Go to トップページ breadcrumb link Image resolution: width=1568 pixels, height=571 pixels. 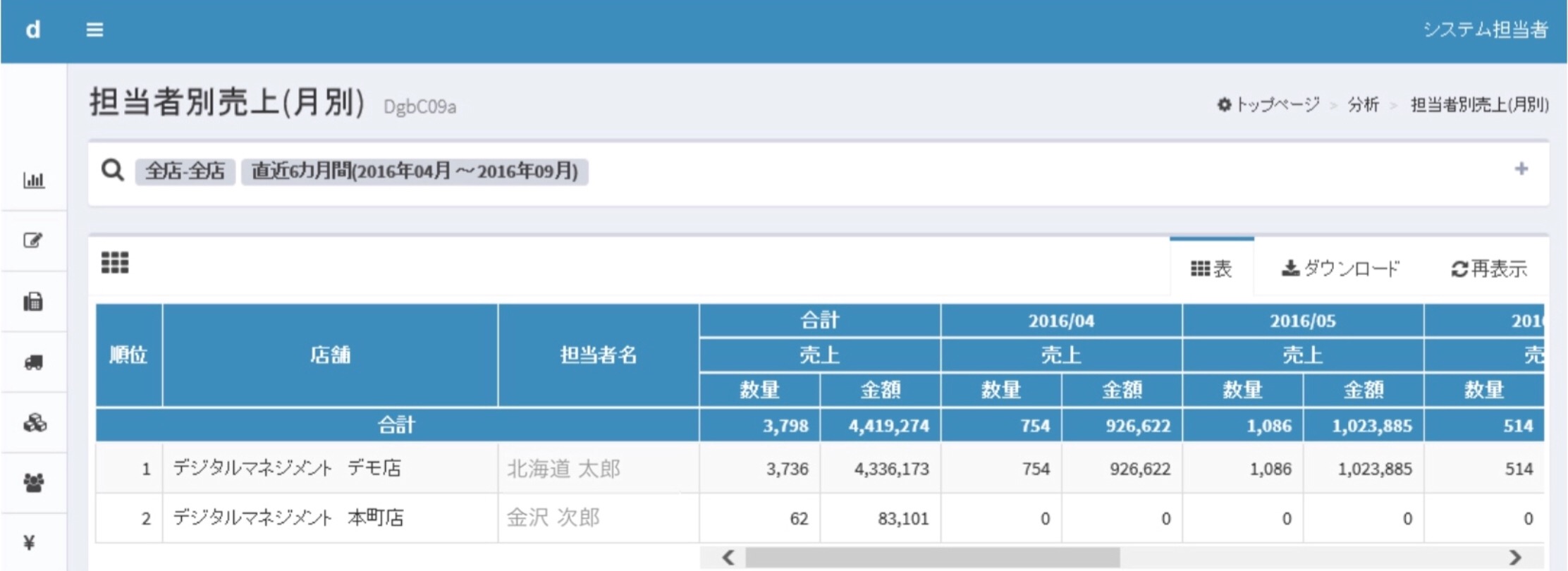(1277, 104)
